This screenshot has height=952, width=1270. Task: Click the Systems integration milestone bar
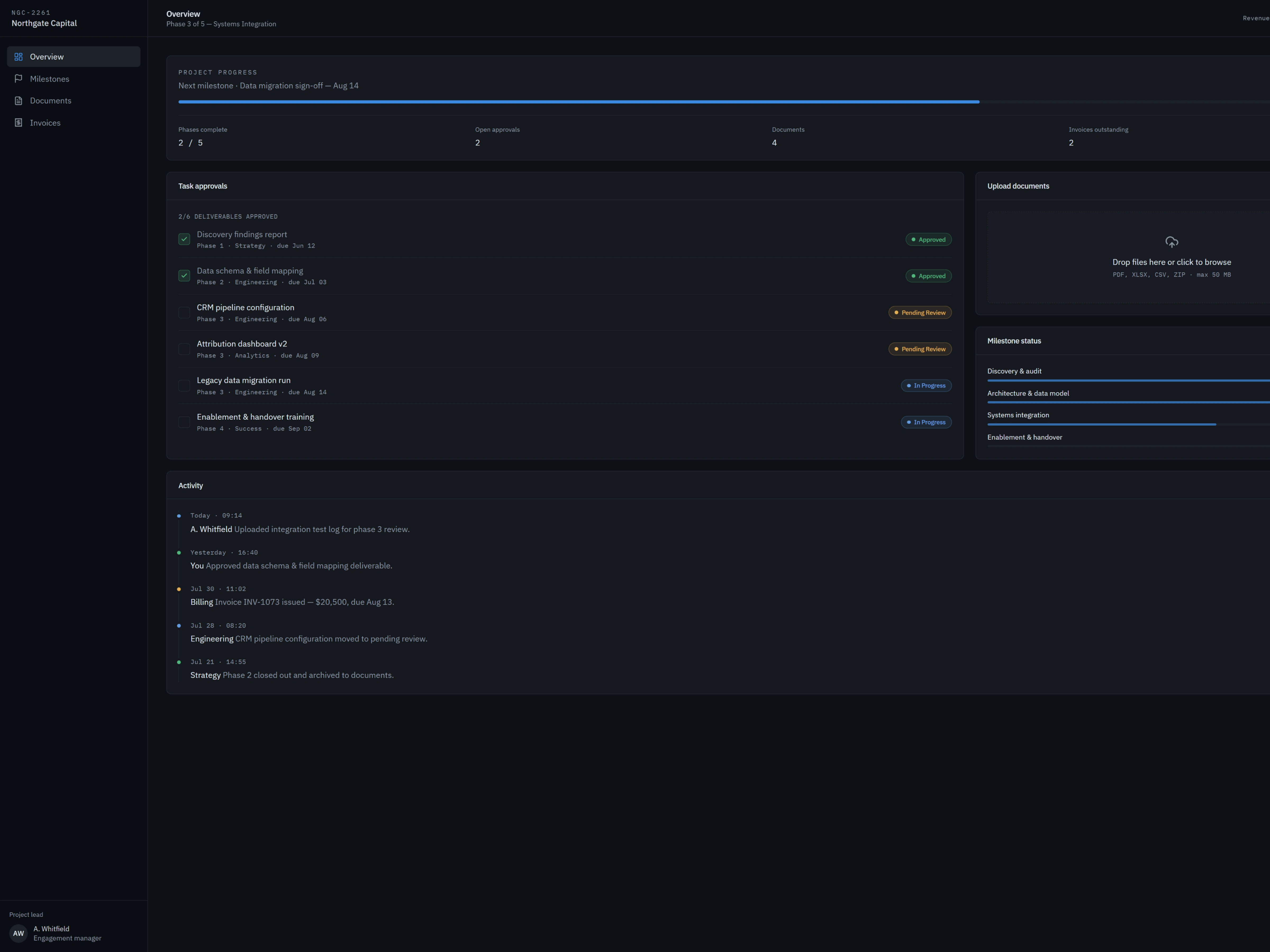coord(1129,424)
